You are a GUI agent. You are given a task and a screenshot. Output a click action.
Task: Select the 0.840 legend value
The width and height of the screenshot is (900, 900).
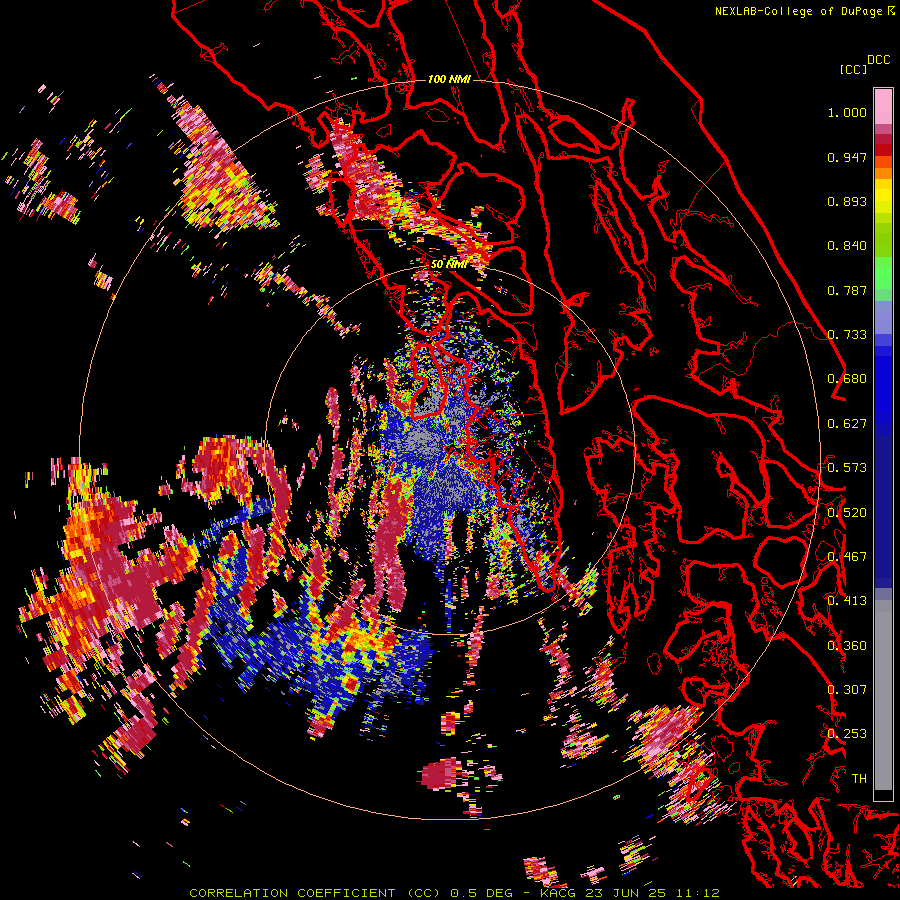[x=847, y=246]
